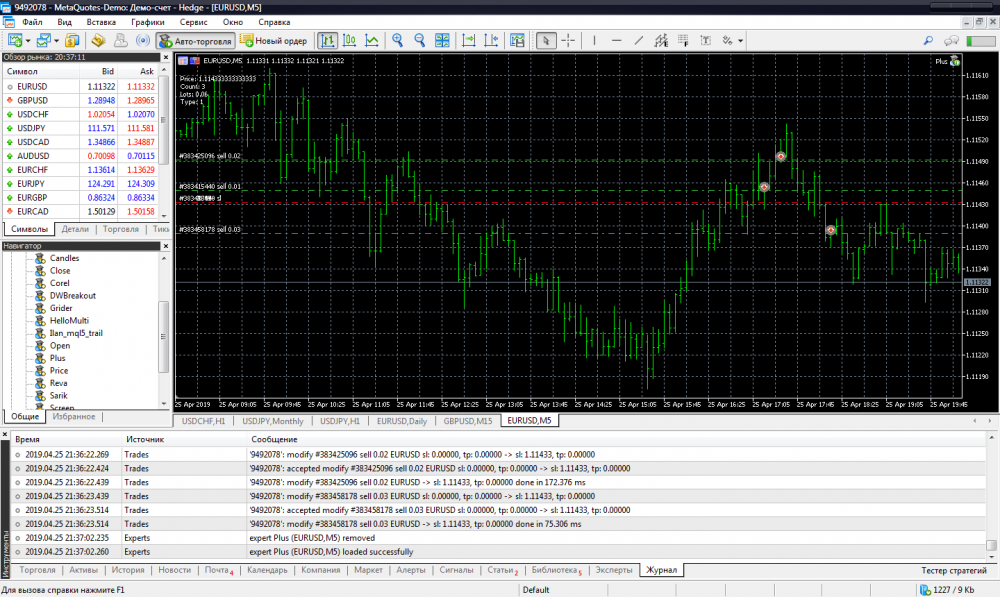Open dropdown arrow next to profiles icon
Viewport: 1000px width, 597px height.
(x=56, y=41)
